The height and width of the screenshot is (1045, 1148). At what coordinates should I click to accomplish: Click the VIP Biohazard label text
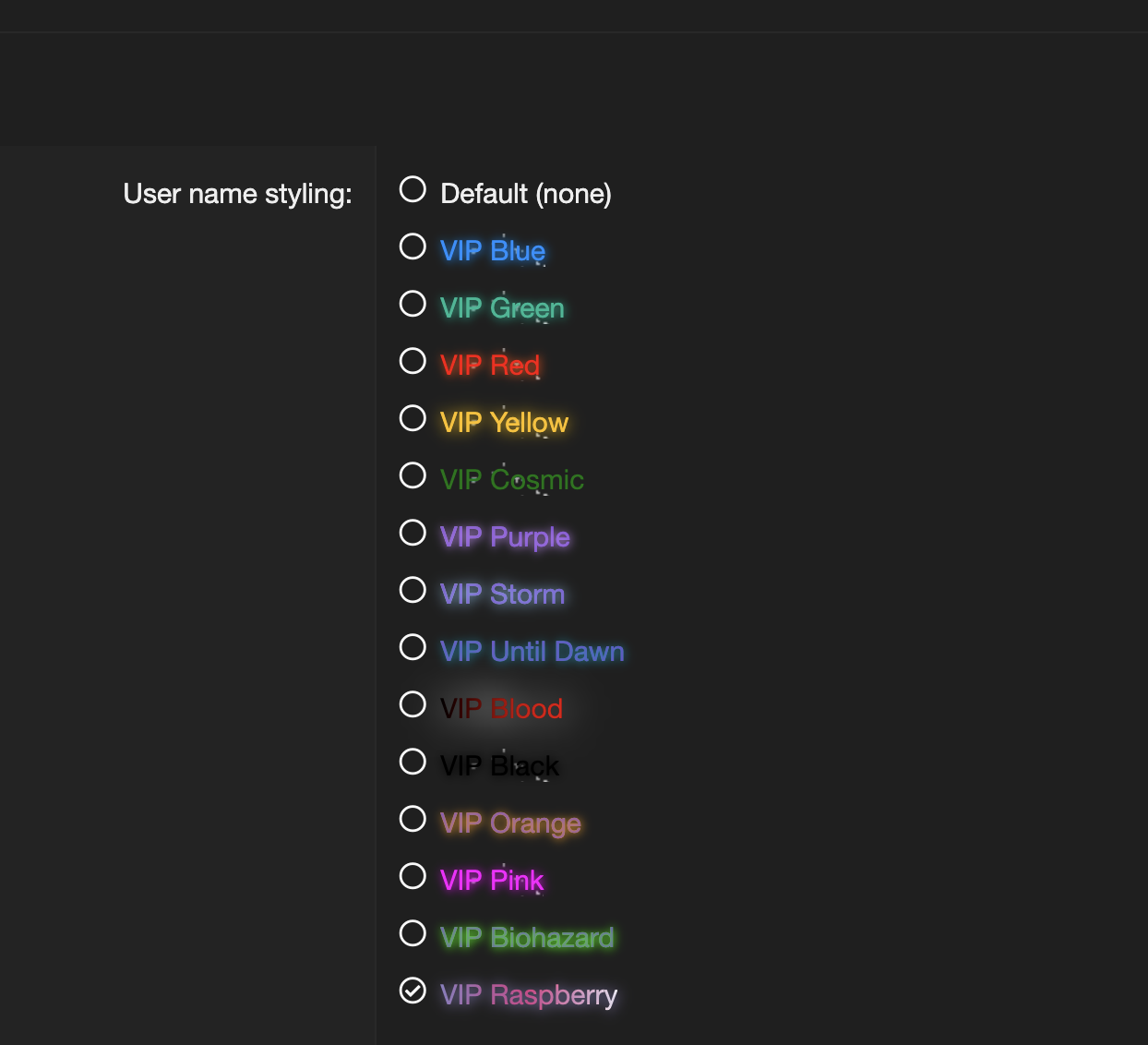coord(526,938)
